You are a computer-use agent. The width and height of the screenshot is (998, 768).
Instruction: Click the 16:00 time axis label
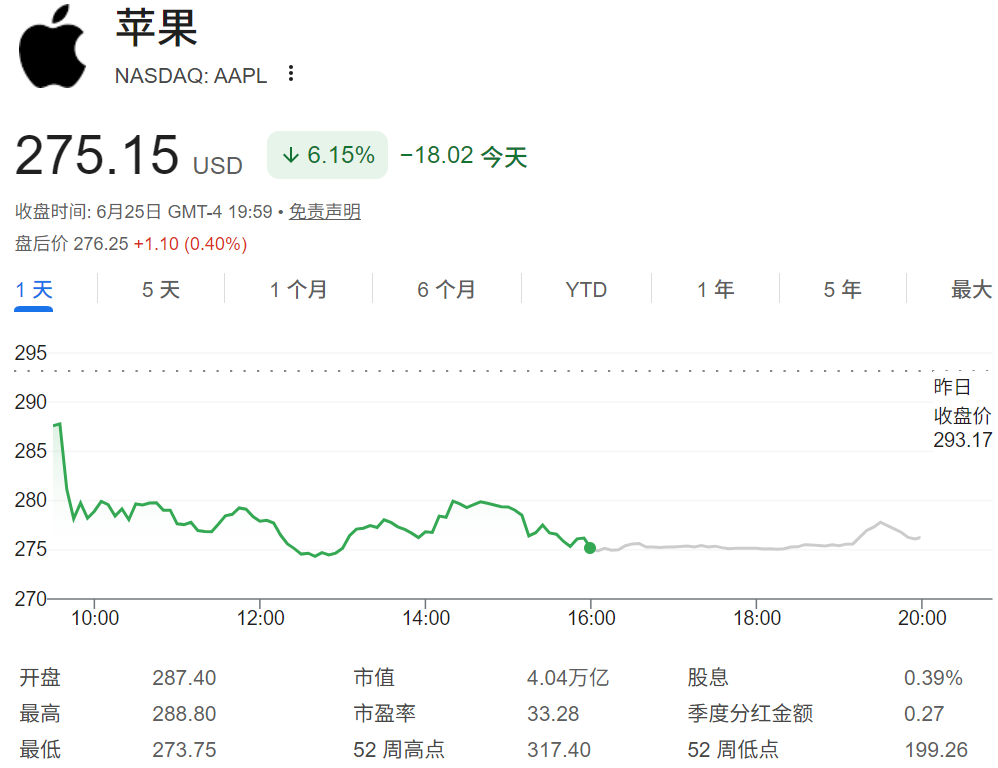[x=591, y=618]
